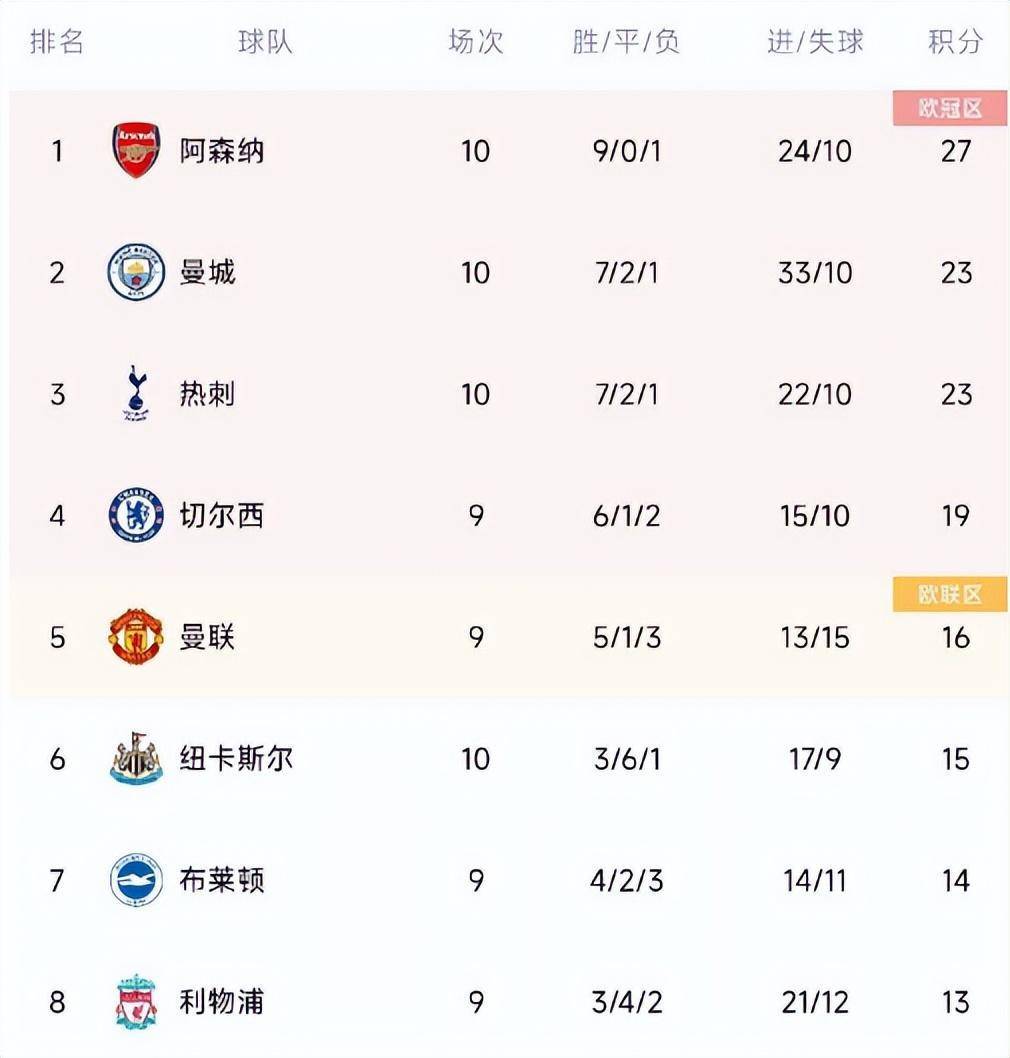Open the 纽卡斯尔 team name

click(236, 758)
